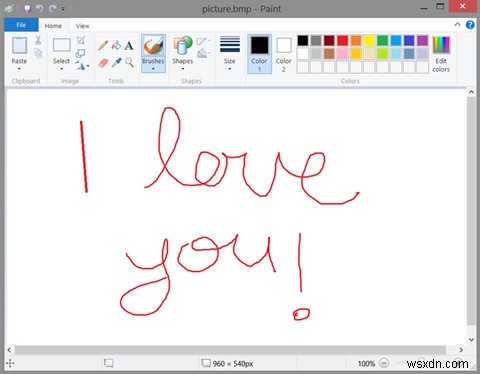The width and height of the screenshot is (480, 374).
Task: Click the Copy icon in Clipboard group
Action: 38,53
